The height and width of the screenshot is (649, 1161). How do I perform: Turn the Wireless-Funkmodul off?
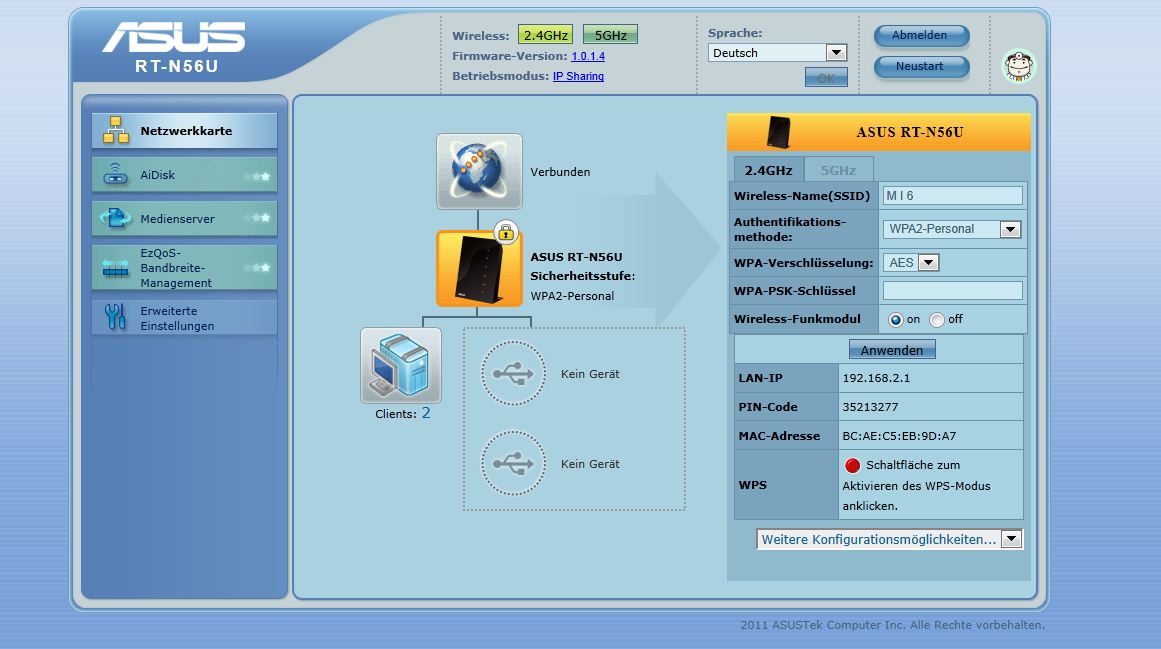point(937,320)
